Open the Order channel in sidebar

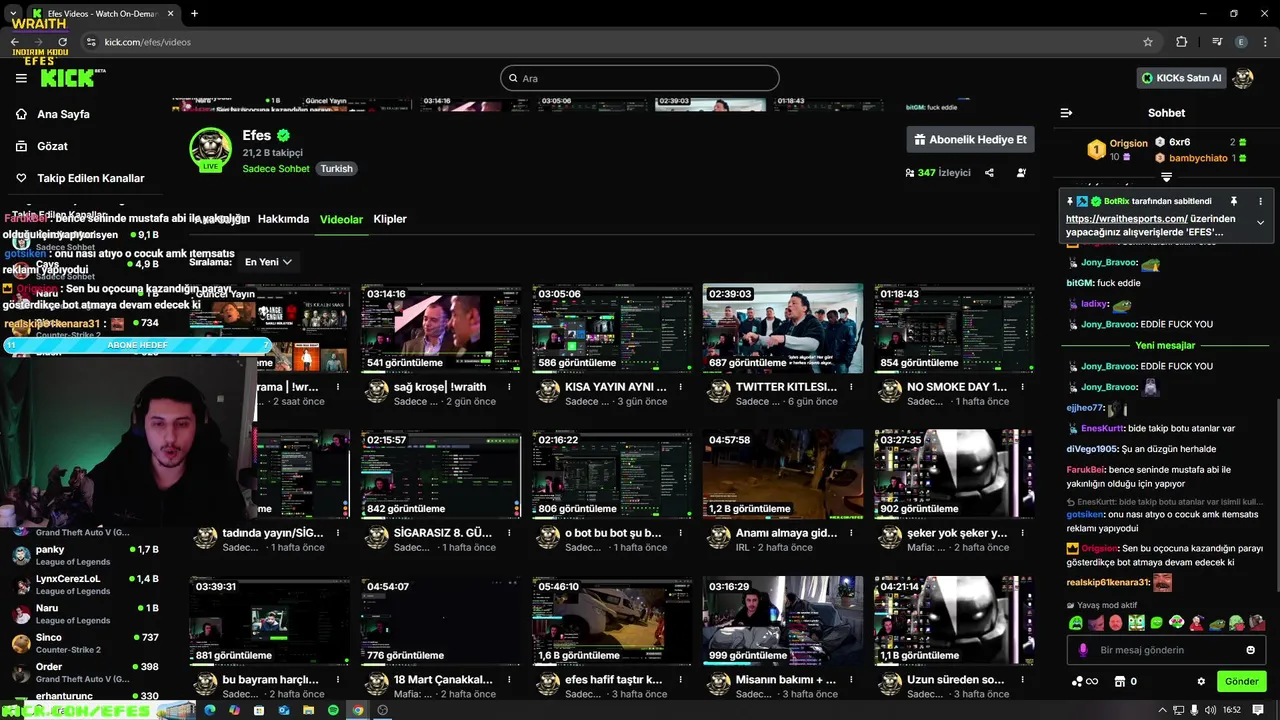(85, 672)
